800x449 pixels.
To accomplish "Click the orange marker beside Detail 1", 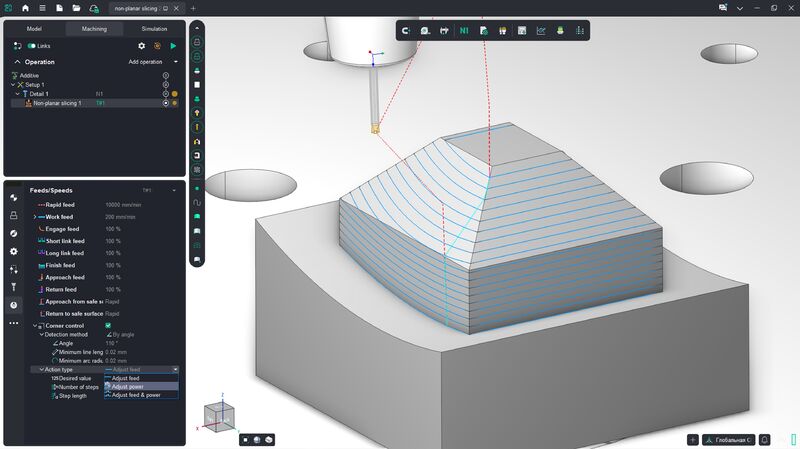I will 175,94.
